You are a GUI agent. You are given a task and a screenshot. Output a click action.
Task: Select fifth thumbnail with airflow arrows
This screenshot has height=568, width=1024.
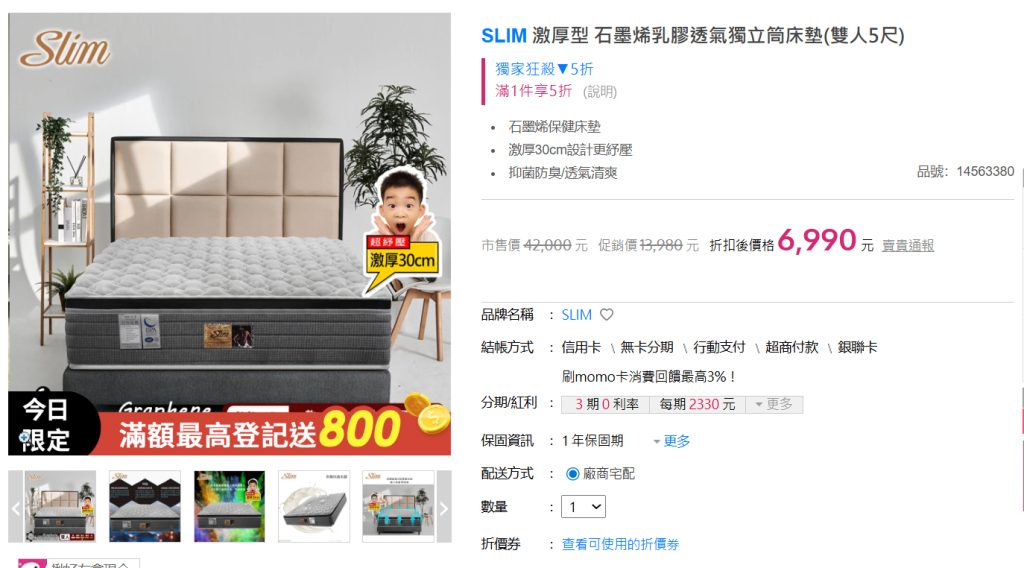point(398,507)
